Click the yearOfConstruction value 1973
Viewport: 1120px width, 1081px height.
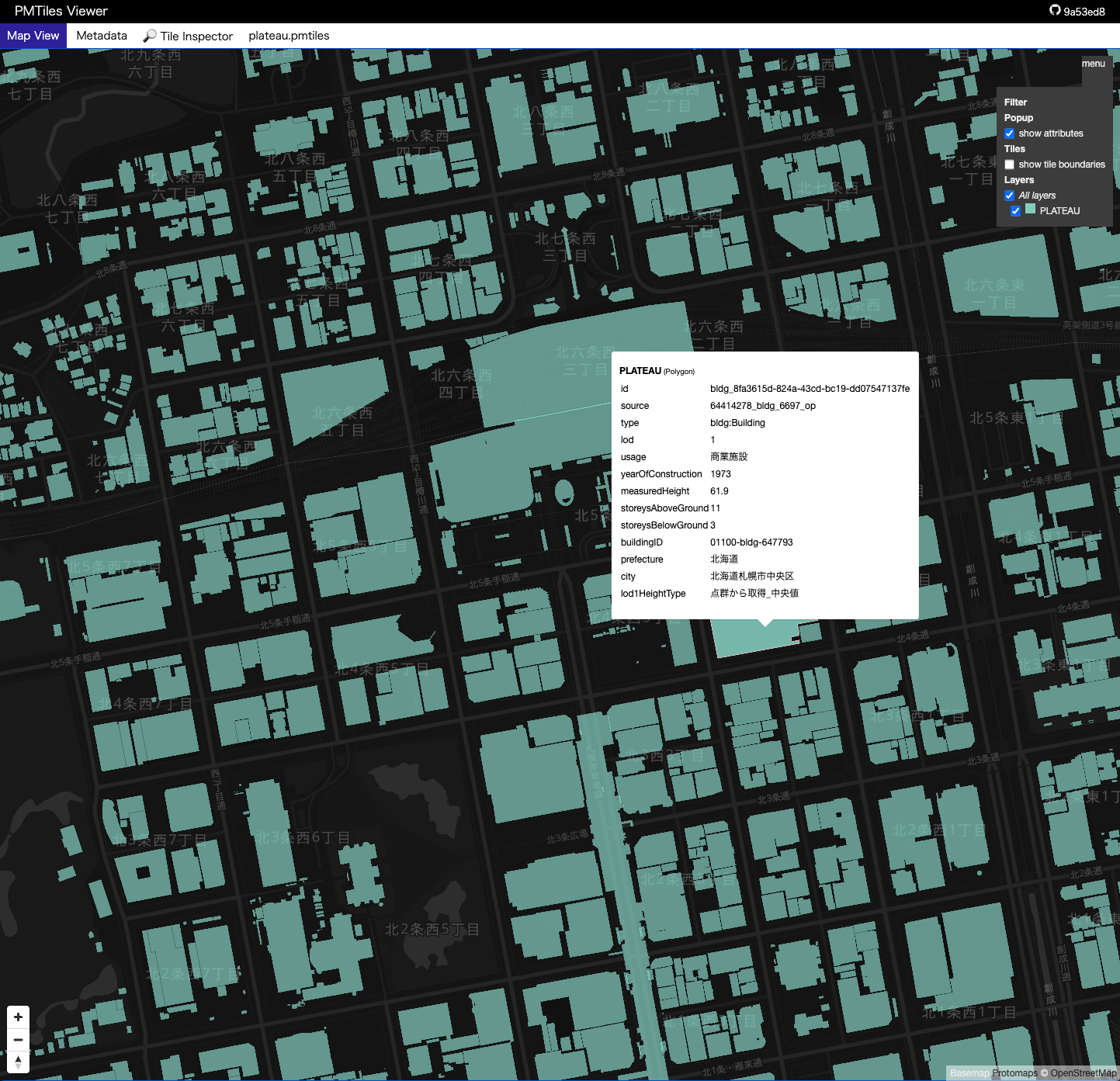point(720,474)
